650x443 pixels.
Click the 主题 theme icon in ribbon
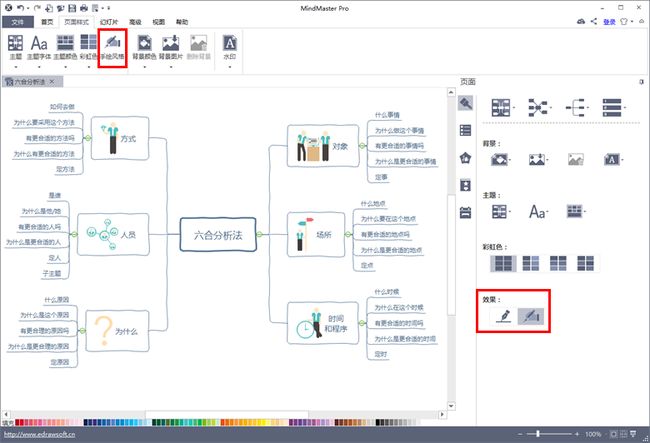(15, 44)
